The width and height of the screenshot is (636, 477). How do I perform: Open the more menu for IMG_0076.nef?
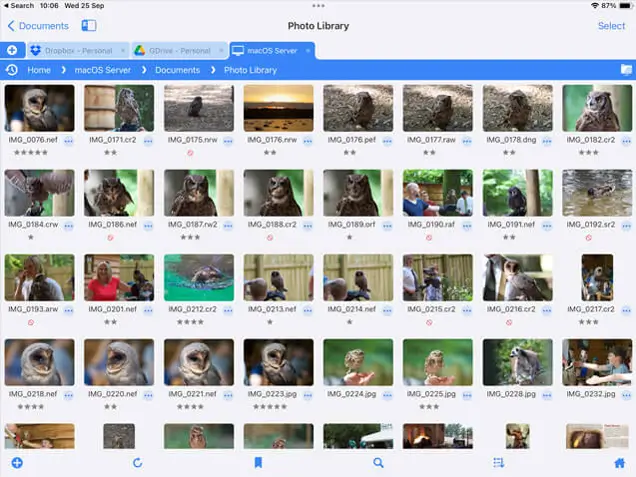pos(68,142)
